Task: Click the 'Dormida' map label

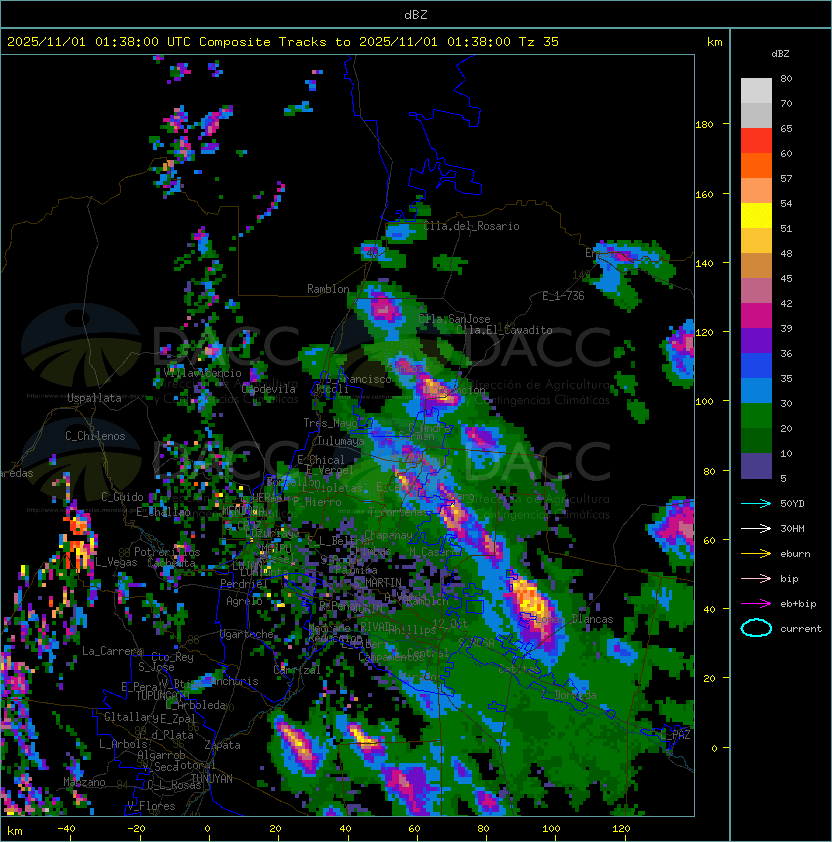Action: click(x=576, y=695)
